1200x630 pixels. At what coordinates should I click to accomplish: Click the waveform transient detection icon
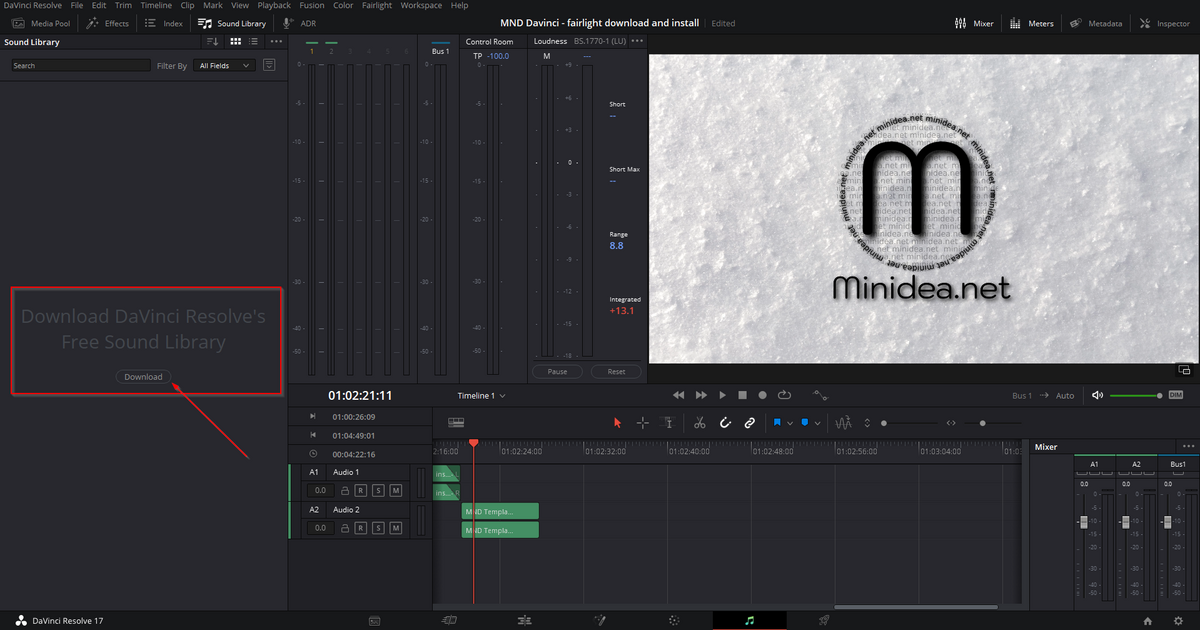pyautogui.click(x=843, y=423)
